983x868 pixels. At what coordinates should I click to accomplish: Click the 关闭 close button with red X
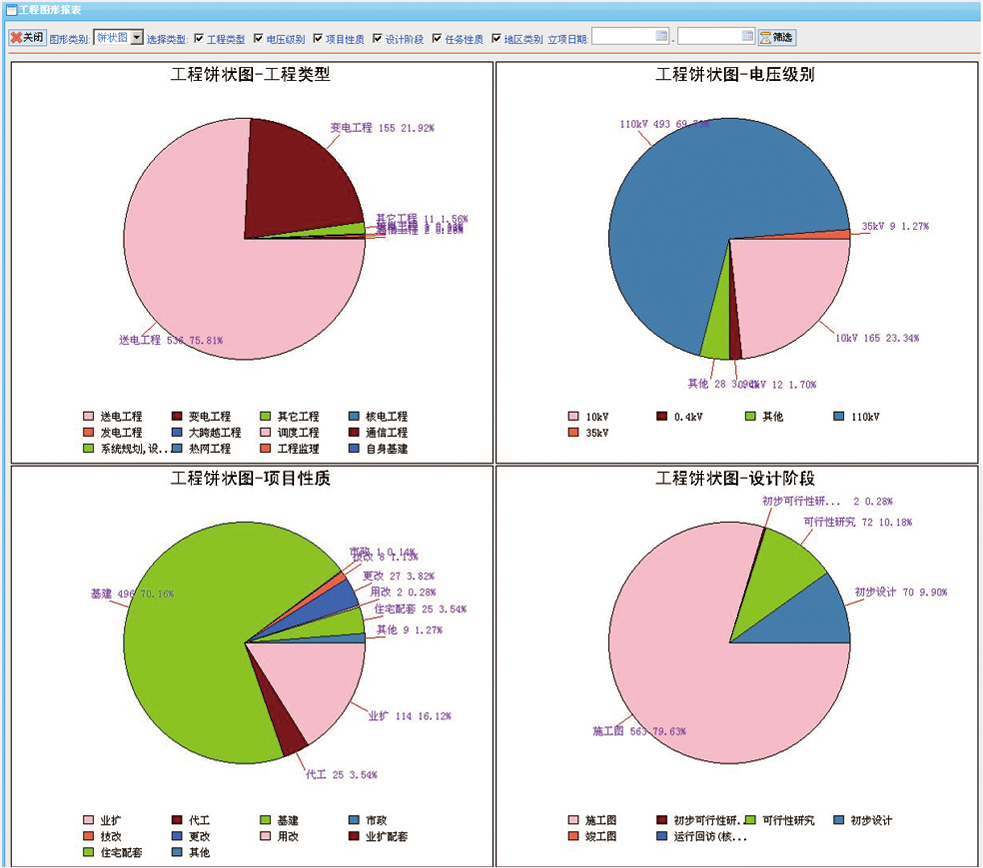click(x=27, y=38)
